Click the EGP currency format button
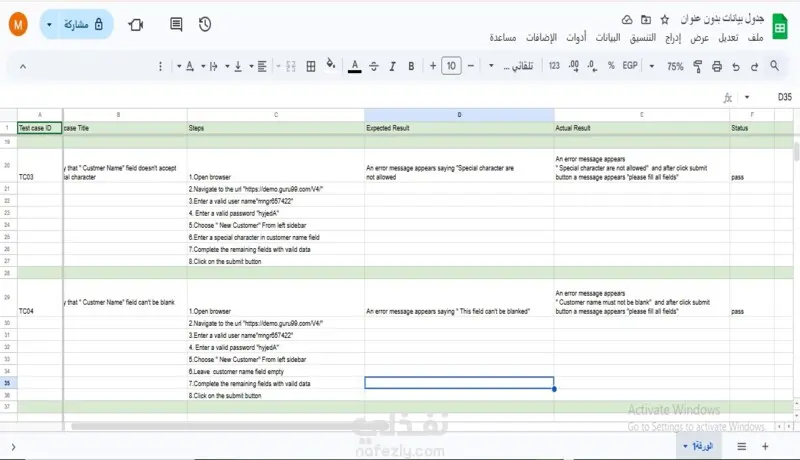 630,66
